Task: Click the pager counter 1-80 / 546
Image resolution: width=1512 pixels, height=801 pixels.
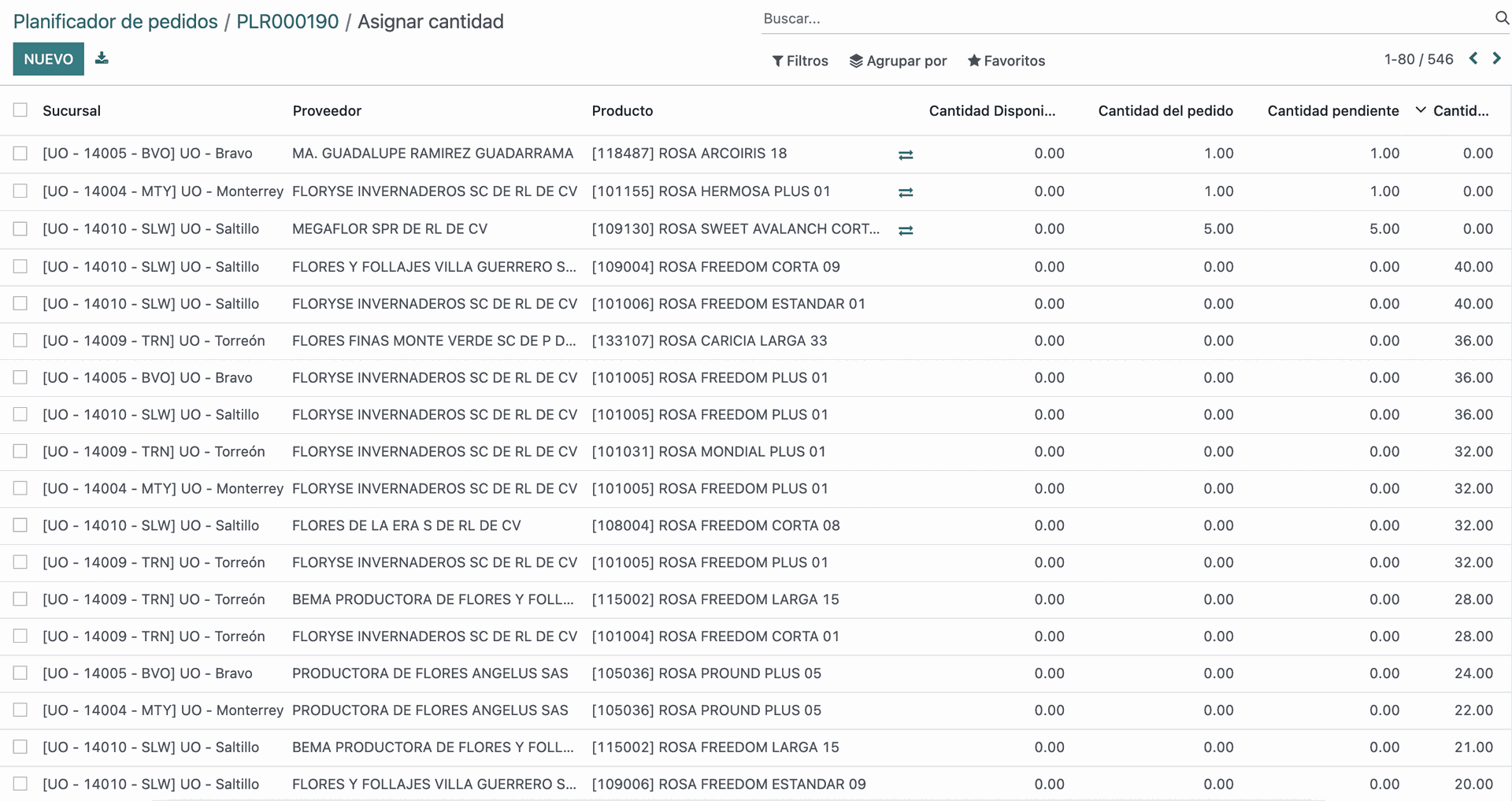Action: 1418,59
